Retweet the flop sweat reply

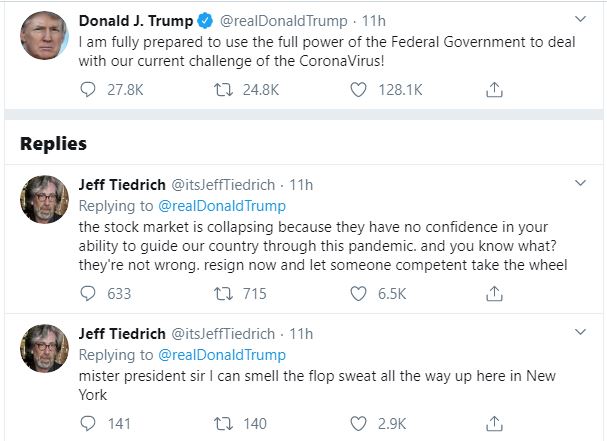pos(227,423)
